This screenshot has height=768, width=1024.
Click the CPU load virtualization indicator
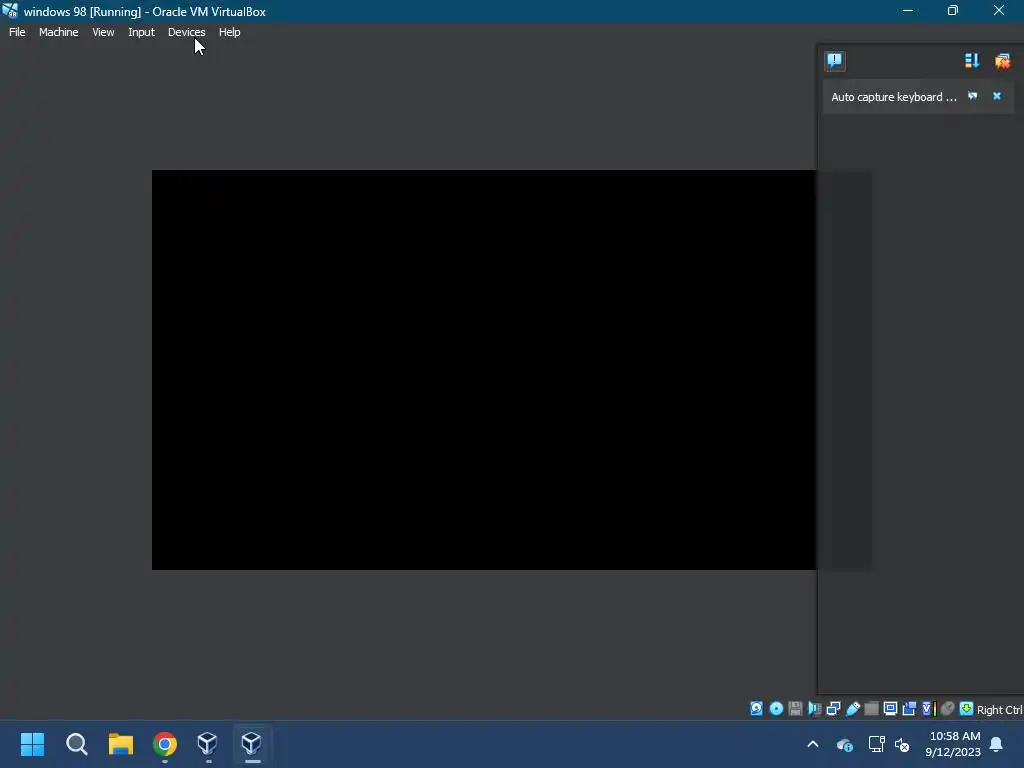click(x=929, y=709)
